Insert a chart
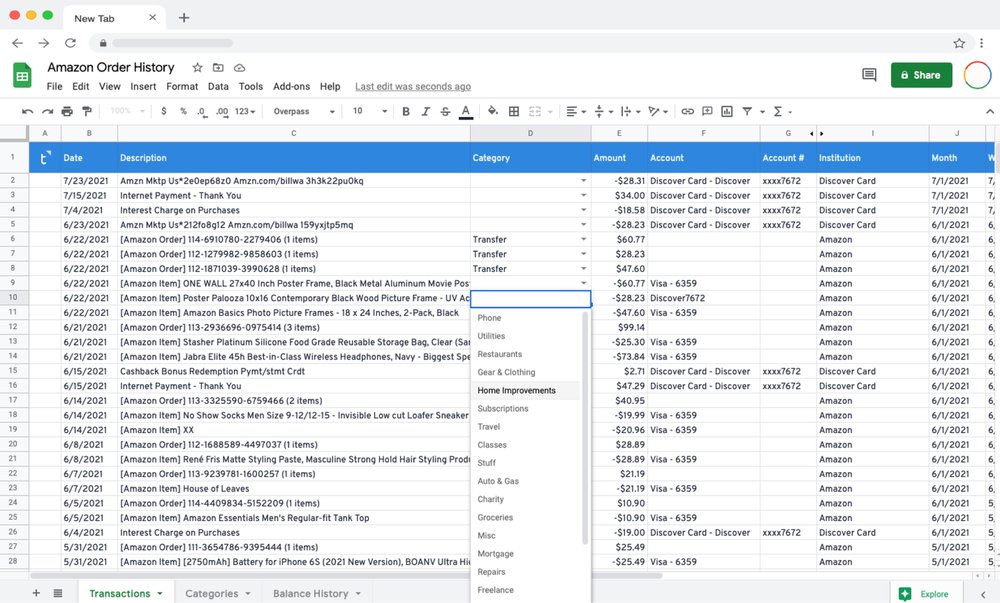 726,112
